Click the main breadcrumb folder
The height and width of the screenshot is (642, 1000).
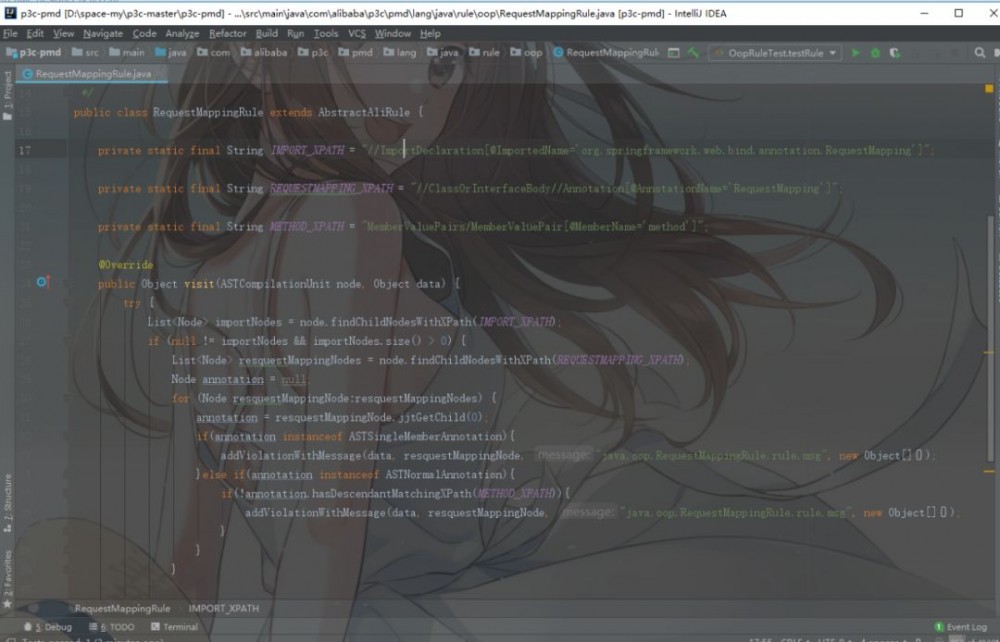tap(127, 52)
